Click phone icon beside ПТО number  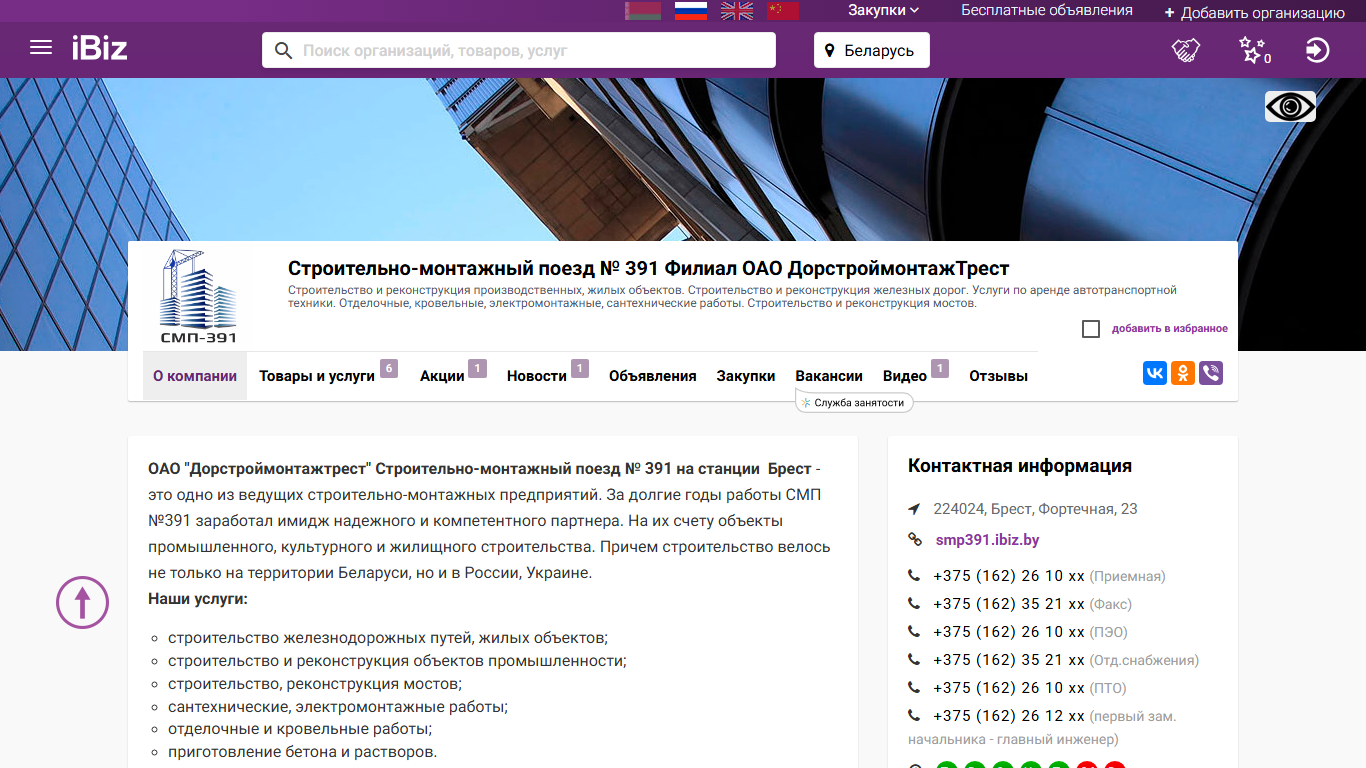[914, 688]
